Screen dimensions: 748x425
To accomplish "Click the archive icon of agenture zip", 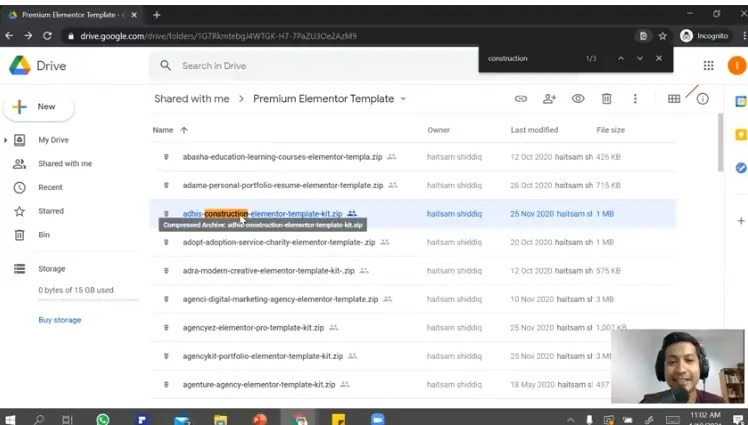I will [166, 384].
